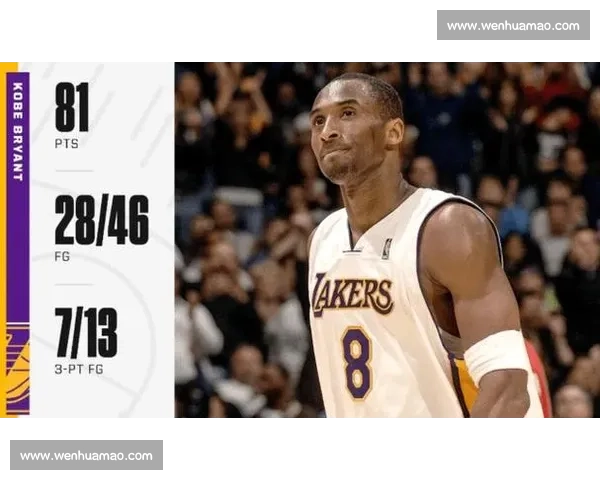Click the Lakers logo in the purple stripe

tap(18, 372)
